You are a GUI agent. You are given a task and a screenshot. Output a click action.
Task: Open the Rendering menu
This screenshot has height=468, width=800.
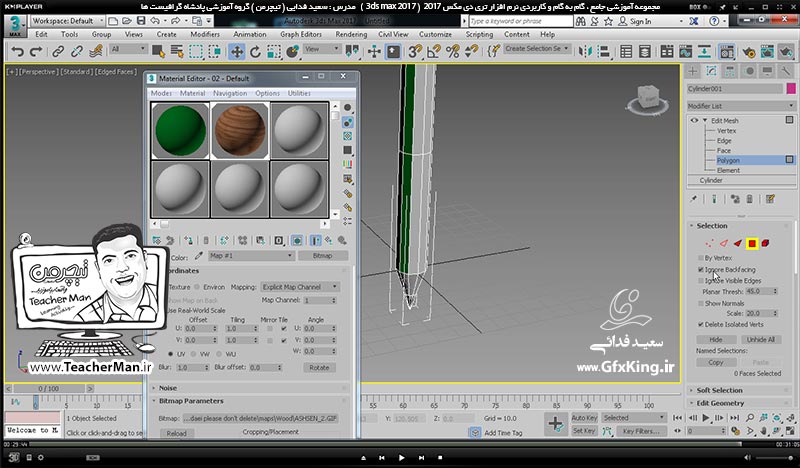351,34
